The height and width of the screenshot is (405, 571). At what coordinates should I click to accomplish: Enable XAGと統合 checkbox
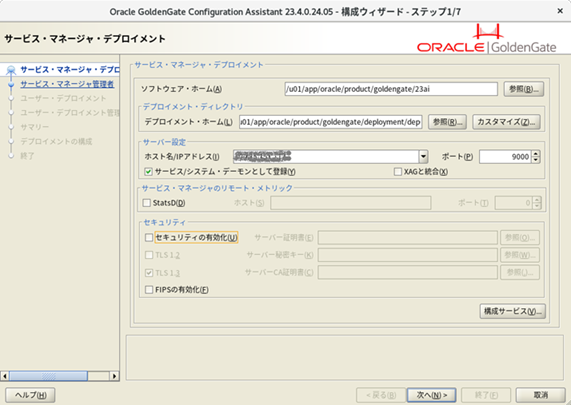tap(398, 172)
